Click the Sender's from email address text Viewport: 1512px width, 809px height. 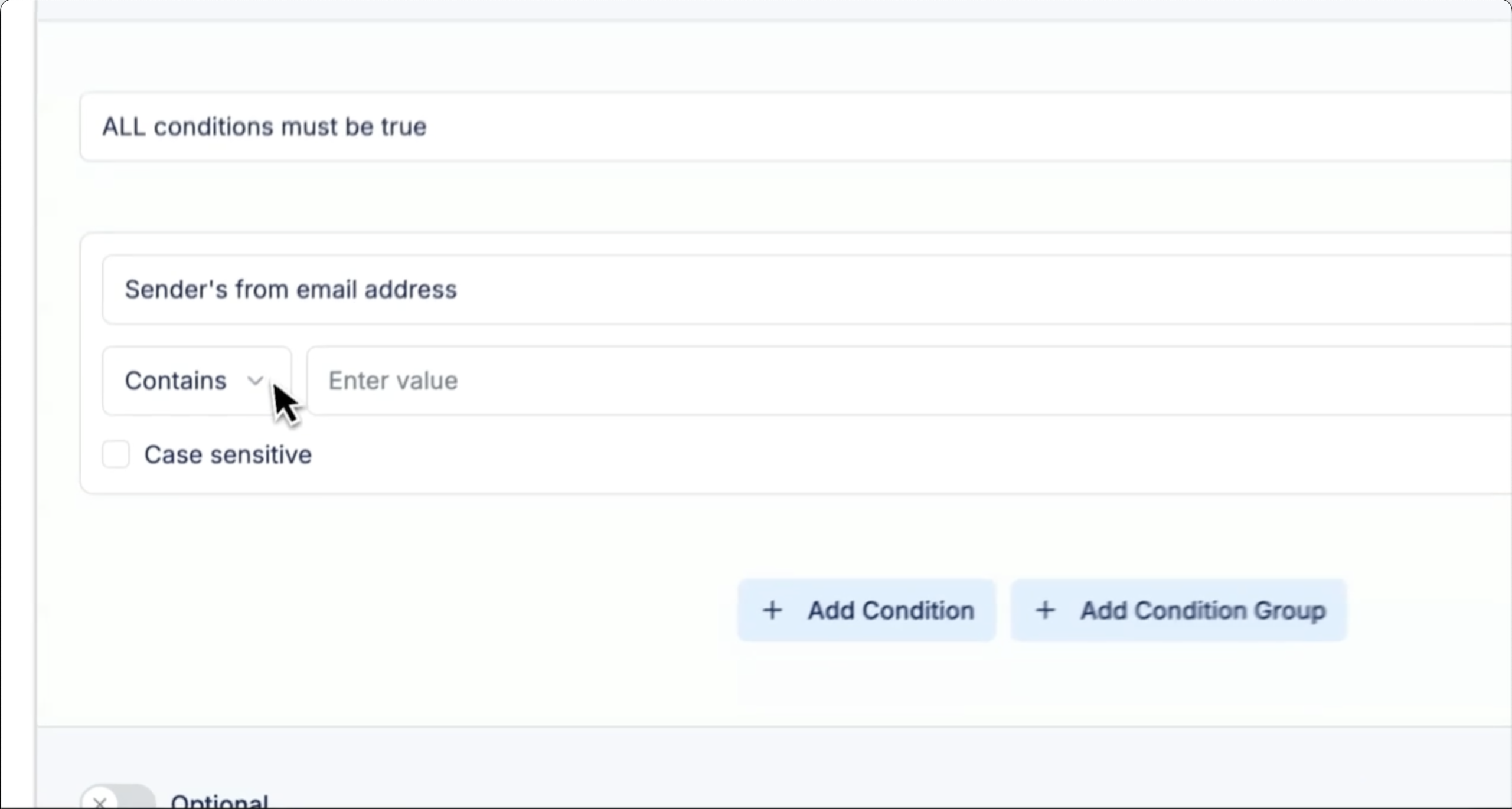(290, 290)
